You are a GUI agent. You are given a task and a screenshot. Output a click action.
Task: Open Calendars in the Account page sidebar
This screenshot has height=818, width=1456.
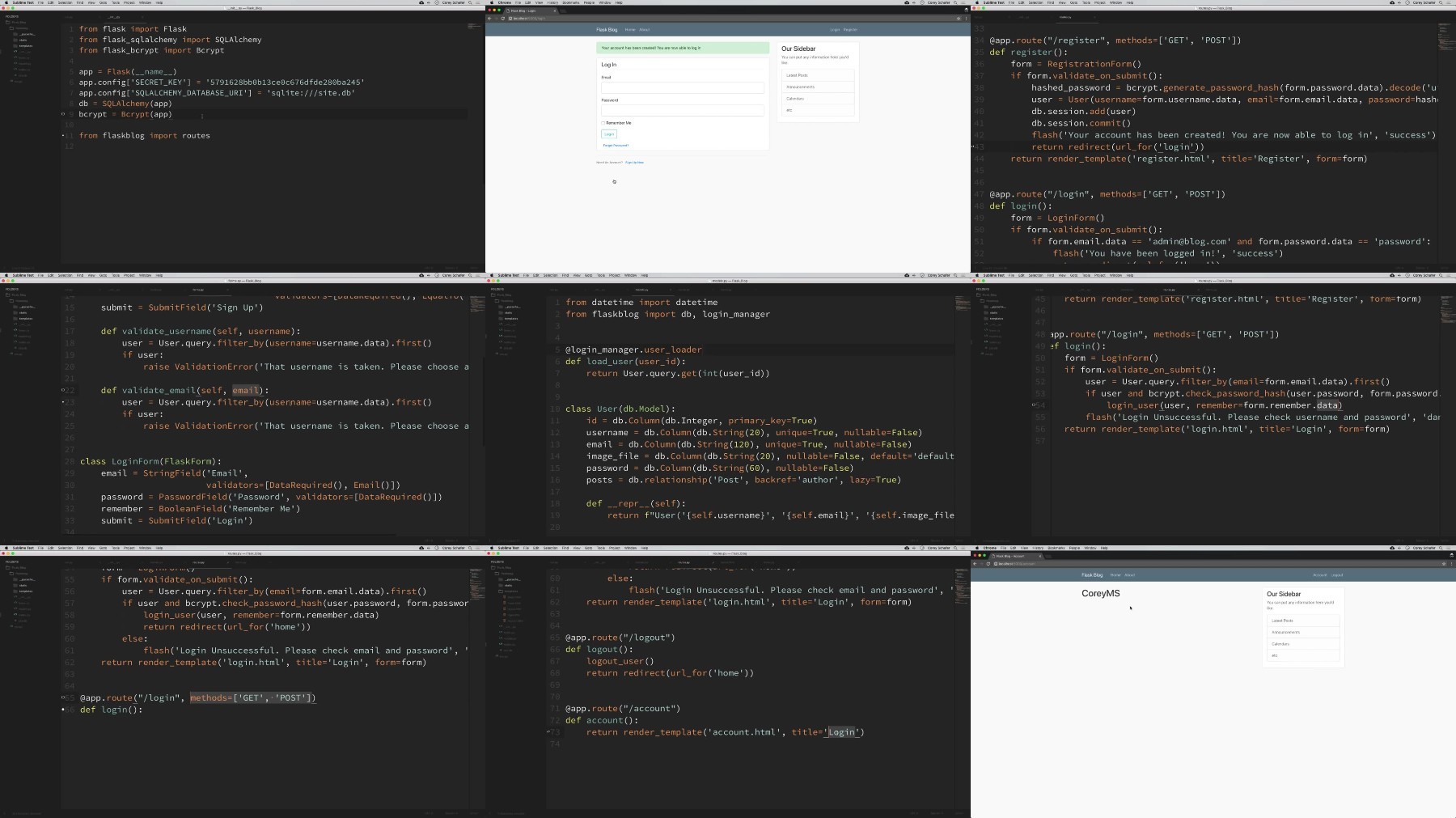click(x=1303, y=644)
